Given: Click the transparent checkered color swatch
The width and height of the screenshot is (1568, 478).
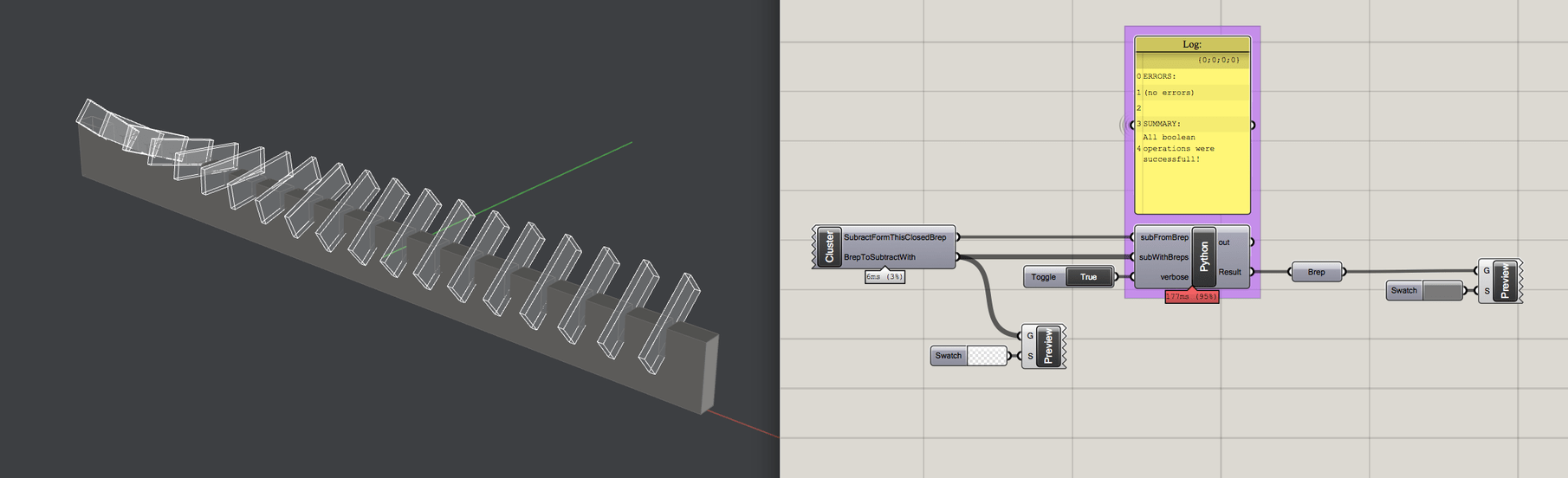Looking at the screenshot, I should coord(987,355).
